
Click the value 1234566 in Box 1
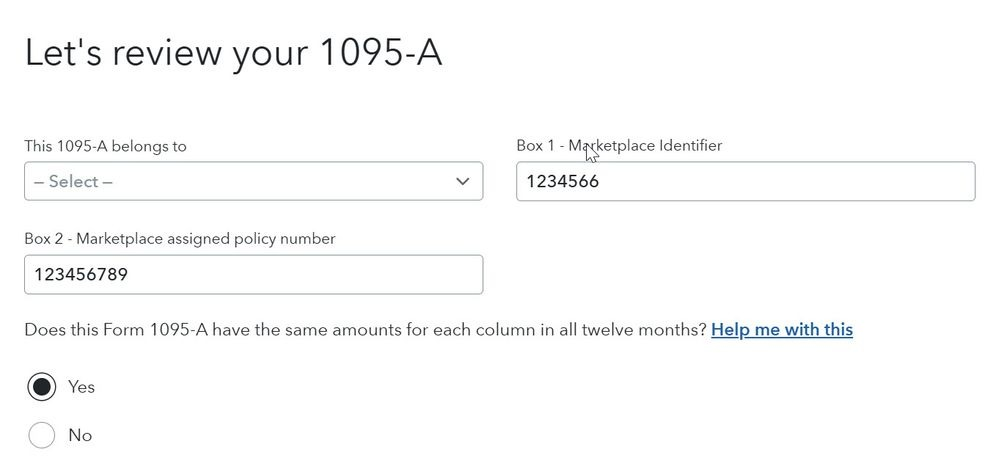point(562,182)
